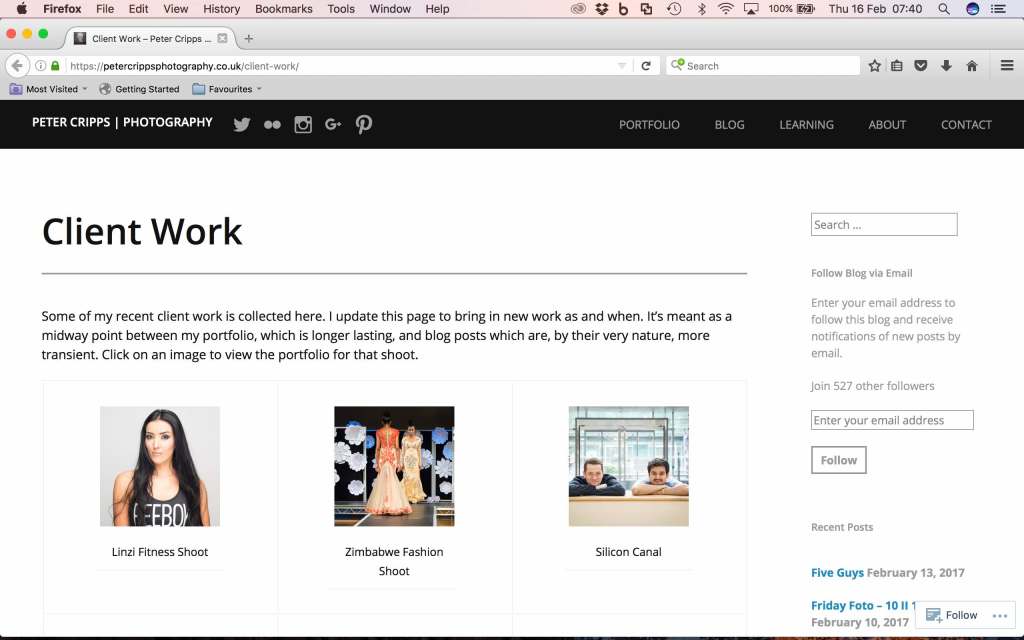
Task: Click the Dropbox icon in the menu bar
Action: click(601, 8)
